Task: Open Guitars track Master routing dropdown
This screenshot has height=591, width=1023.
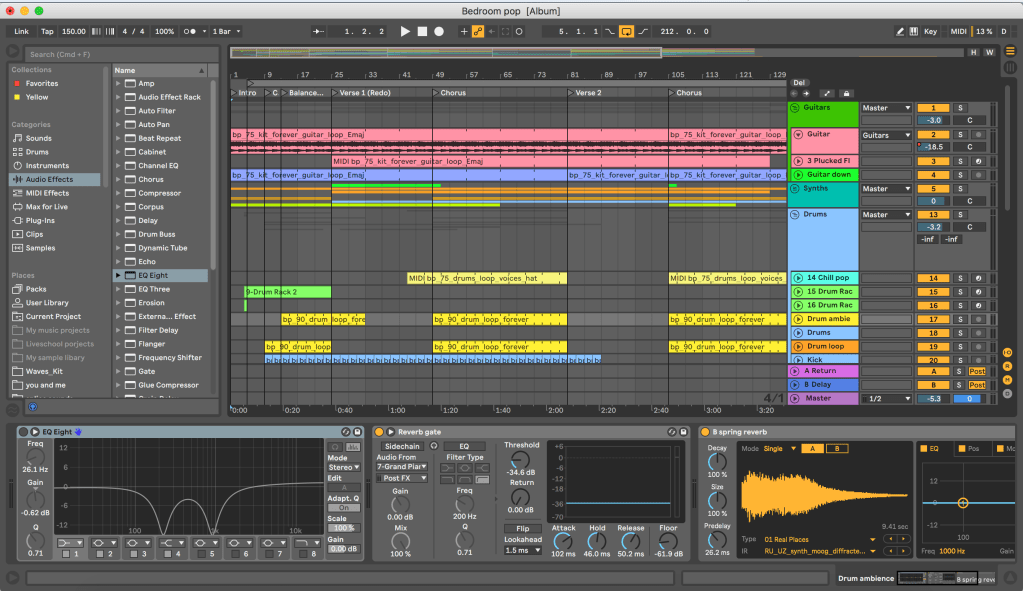Action: 886,108
